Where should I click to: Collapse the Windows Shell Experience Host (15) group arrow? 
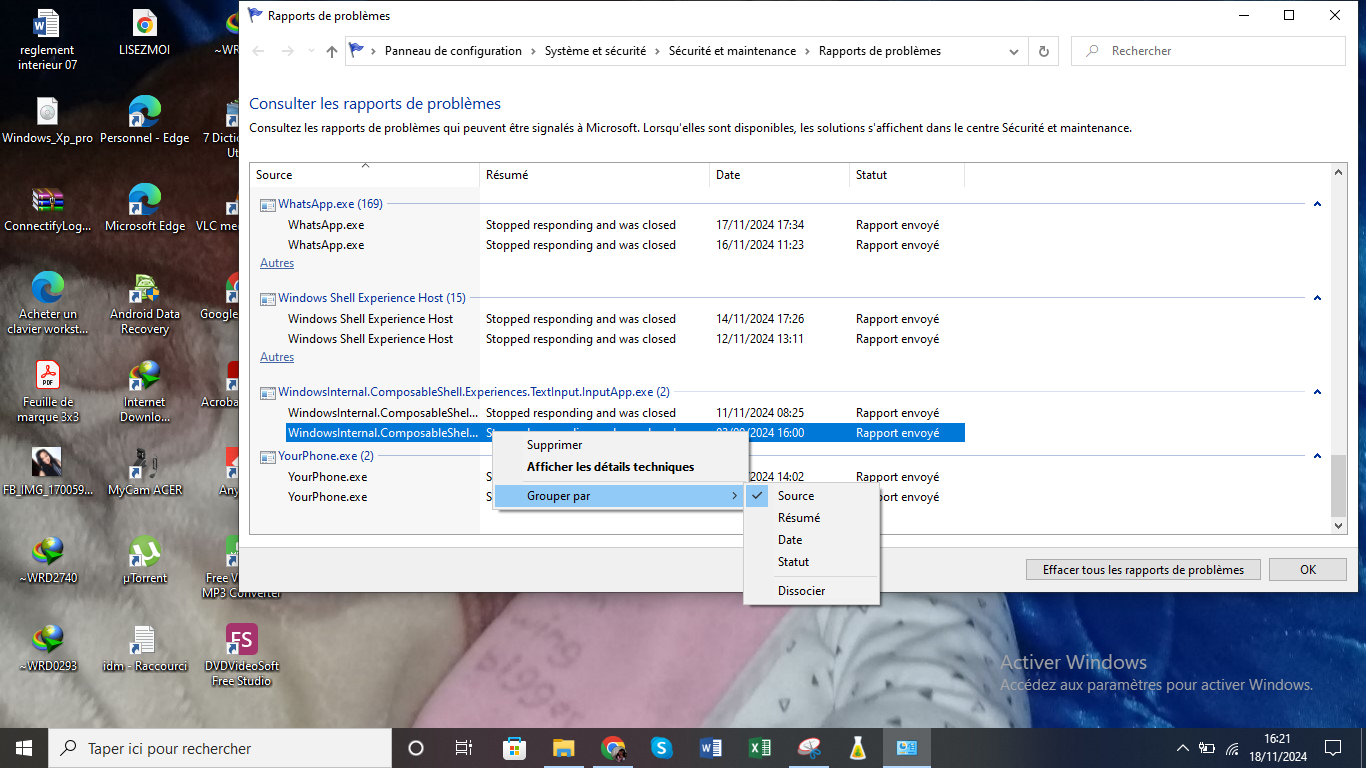pos(1317,298)
